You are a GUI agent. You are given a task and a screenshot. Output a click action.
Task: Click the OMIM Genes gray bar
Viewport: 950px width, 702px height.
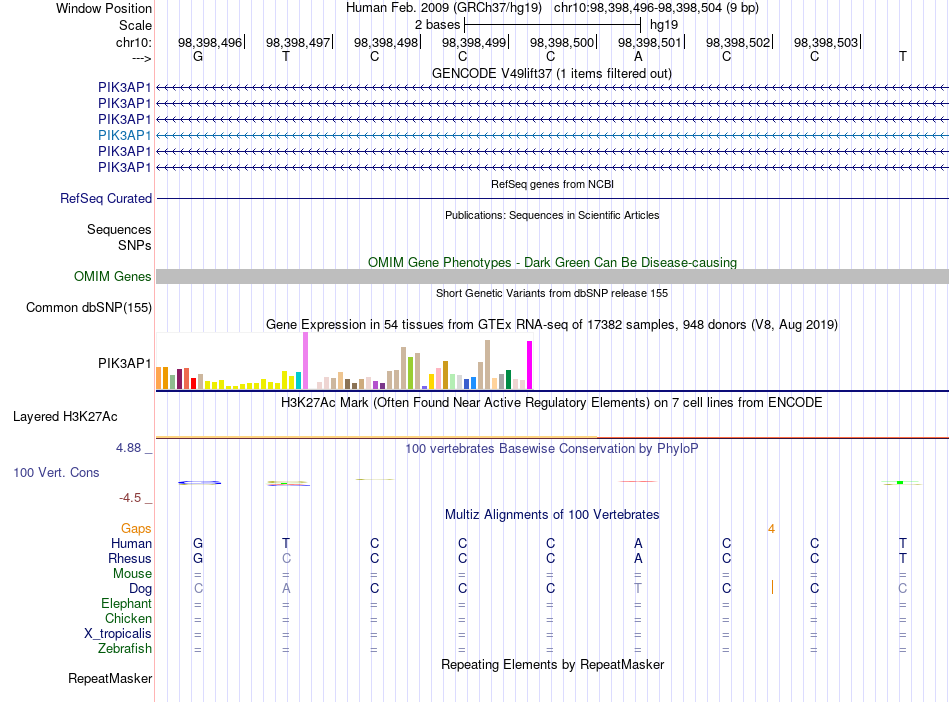coord(552,277)
